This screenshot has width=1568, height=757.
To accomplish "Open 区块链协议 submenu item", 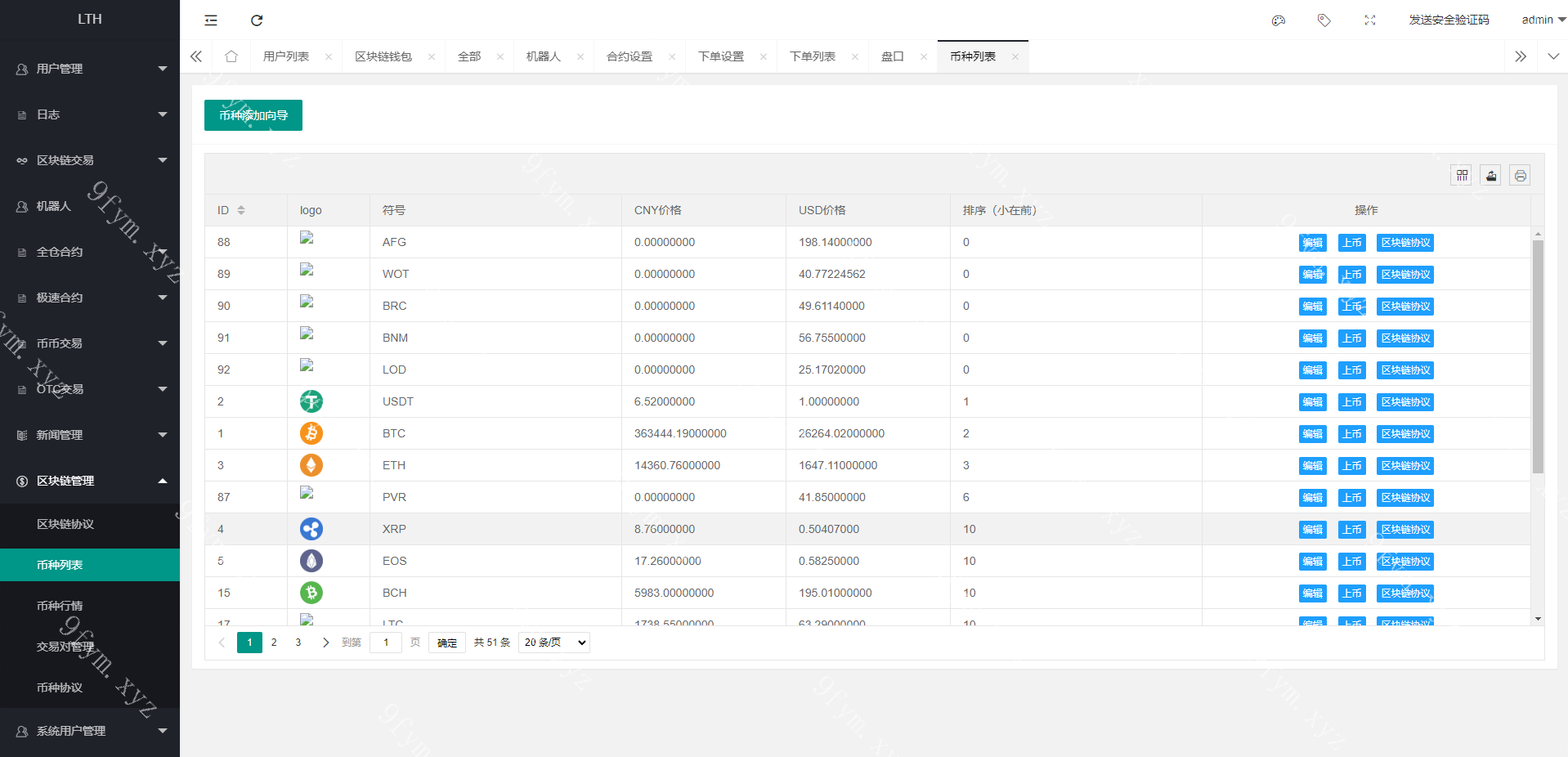I will tap(90, 524).
